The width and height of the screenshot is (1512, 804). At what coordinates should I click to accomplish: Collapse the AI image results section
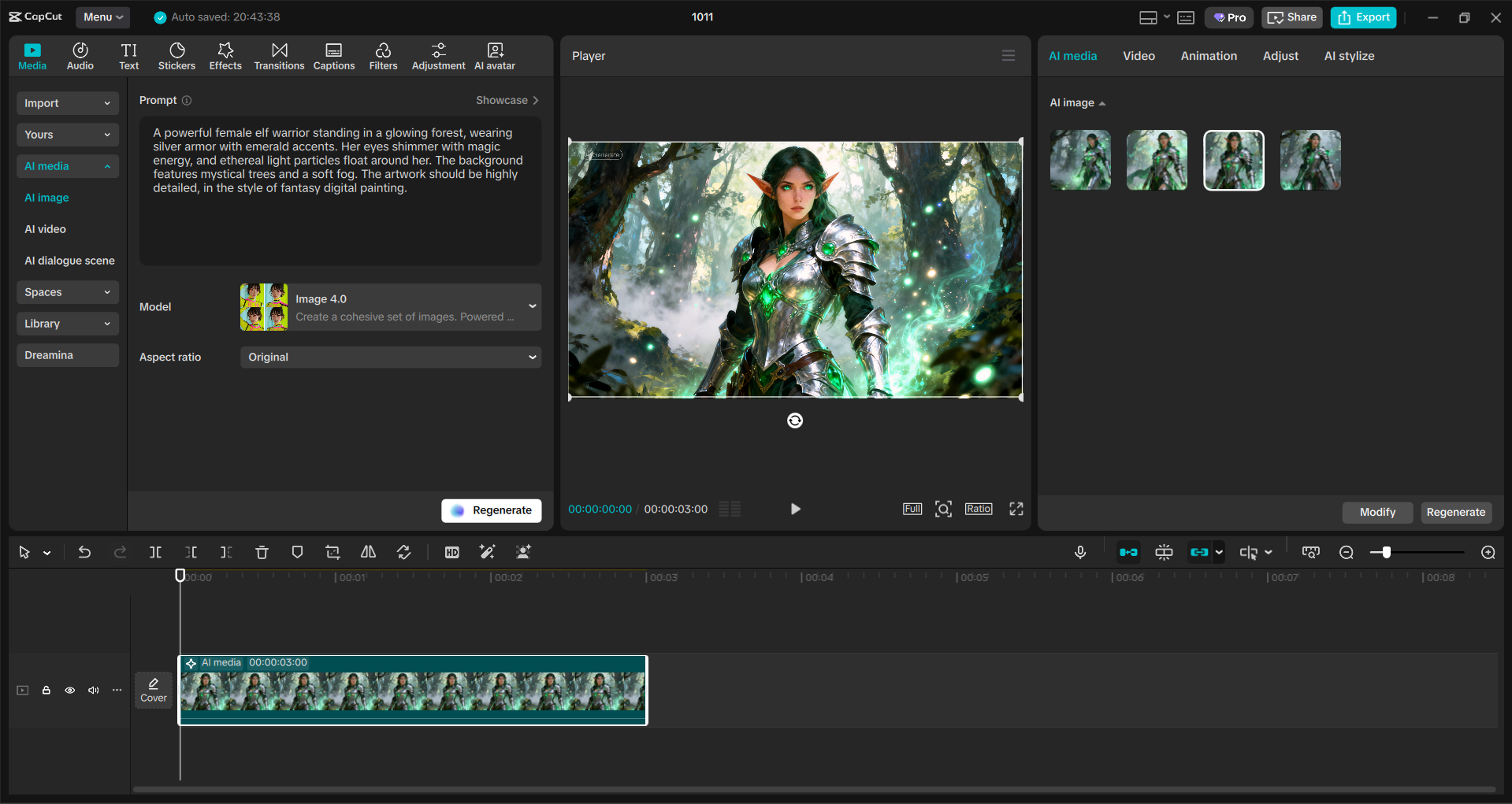click(x=1101, y=102)
